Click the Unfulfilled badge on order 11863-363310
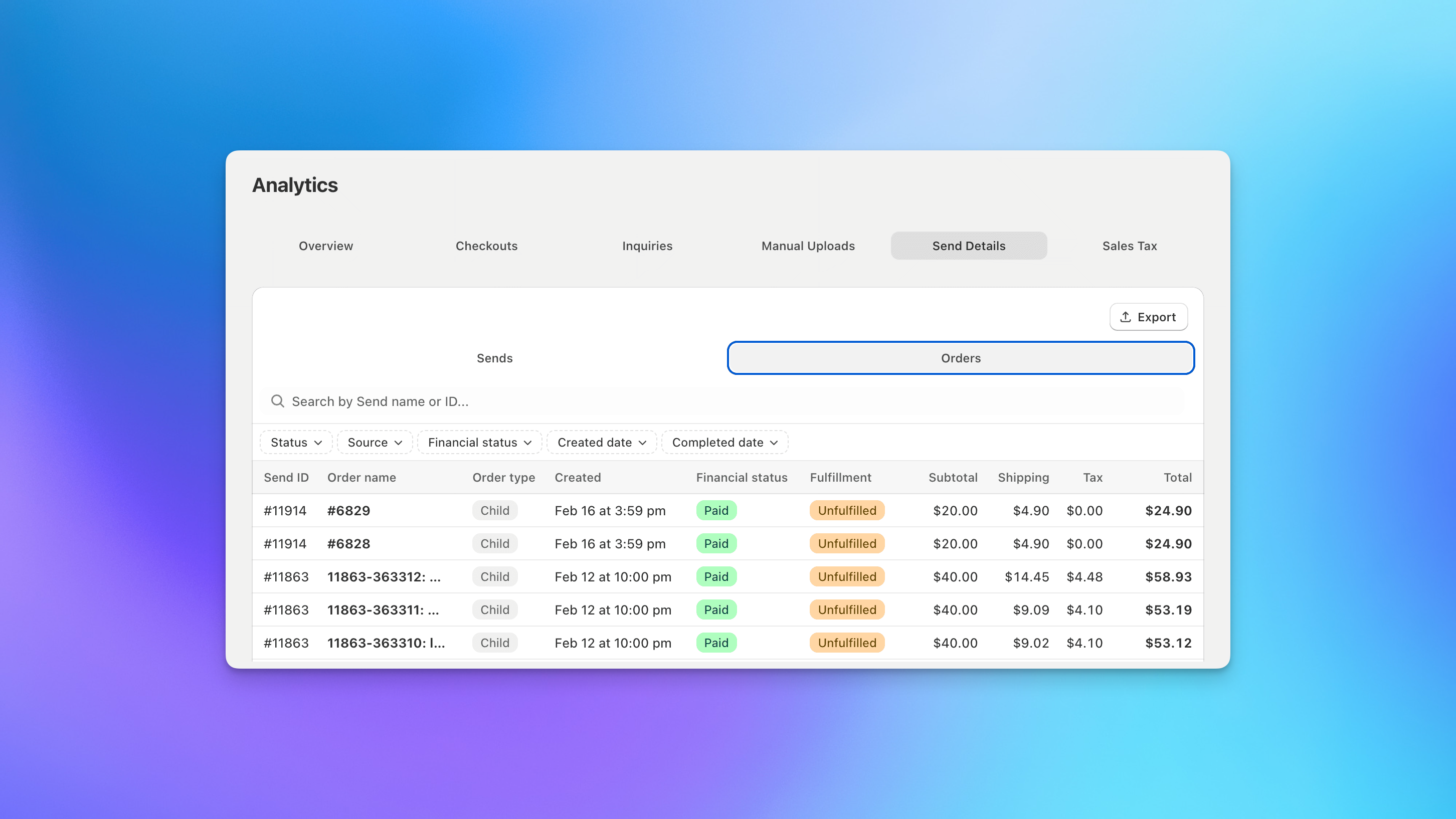The image size is (1456, 819). pos(847,643)
